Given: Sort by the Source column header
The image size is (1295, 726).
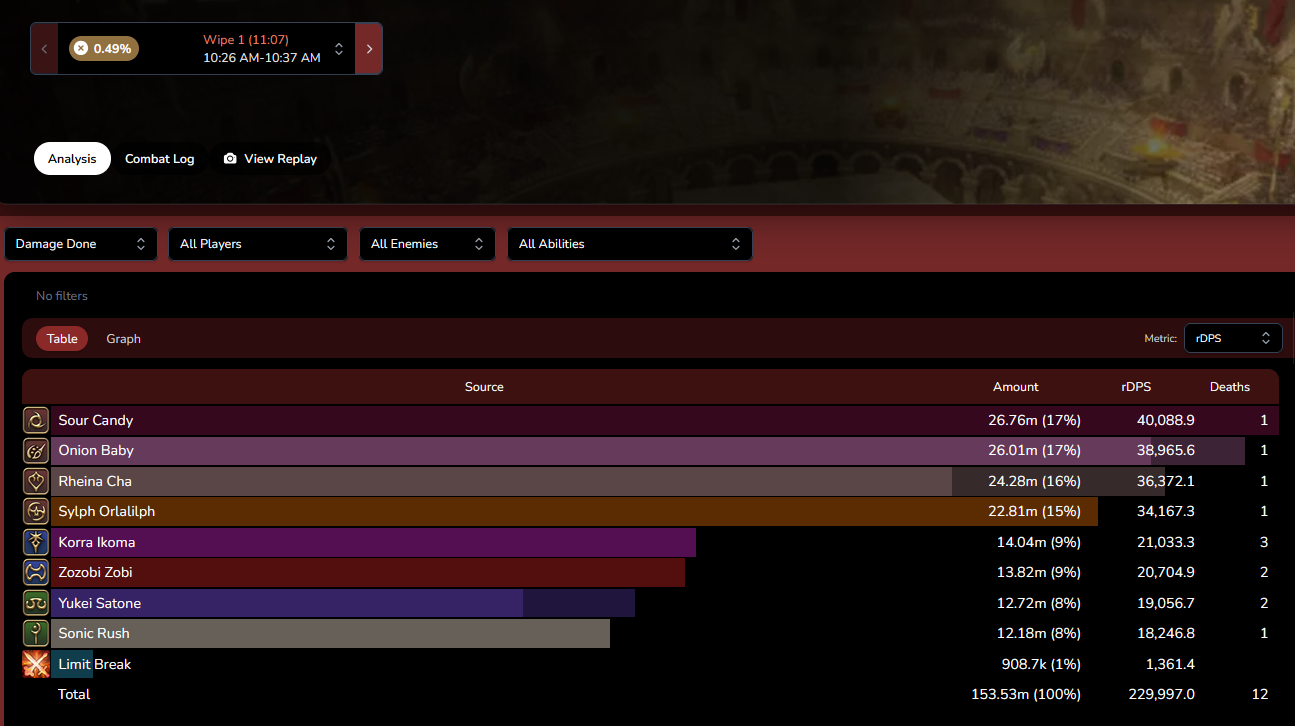Looking at the screenshot, I should click(484, 387).
